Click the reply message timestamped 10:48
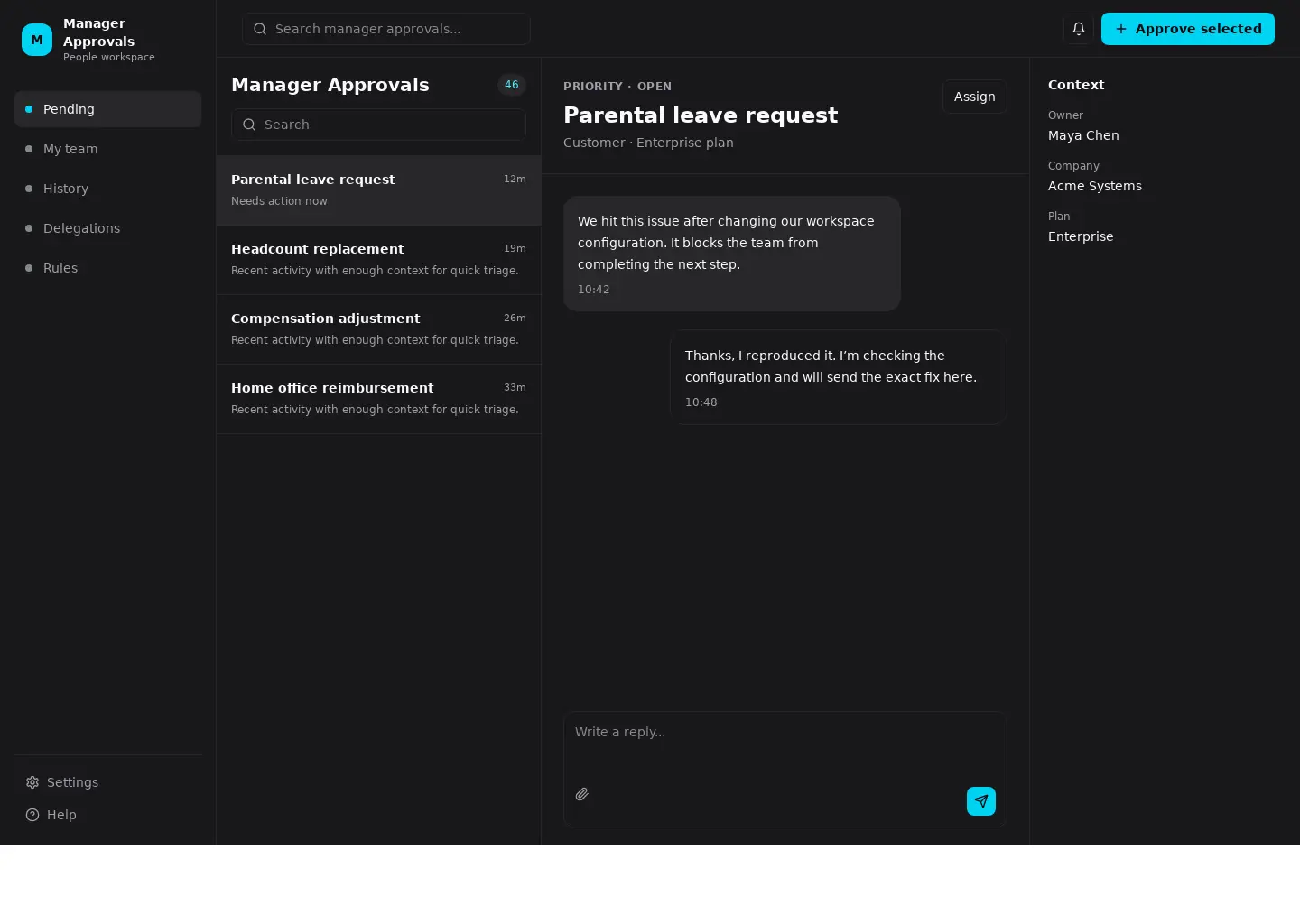The height and width of the screenshot is (924, 1300). 839,377
